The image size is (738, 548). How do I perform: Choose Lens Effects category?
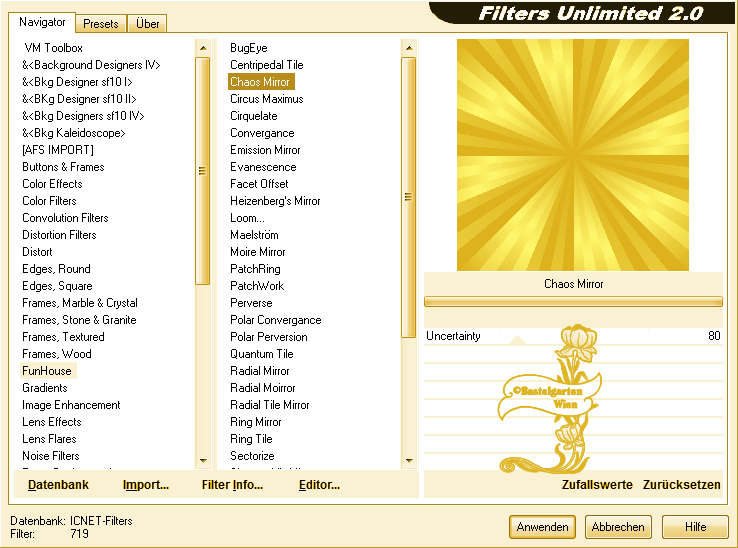pos(52,422)
